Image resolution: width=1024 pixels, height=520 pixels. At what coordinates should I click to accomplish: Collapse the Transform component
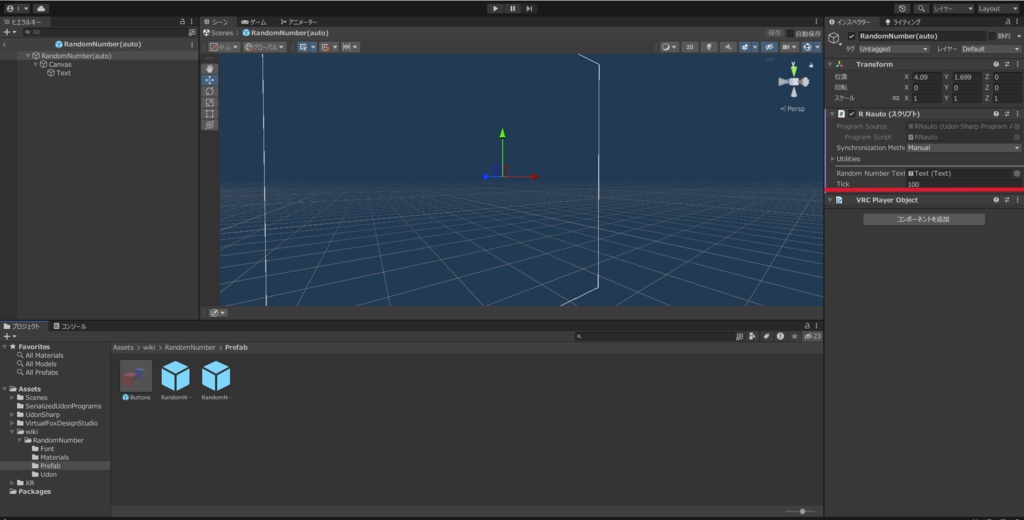tap(831, 64)
